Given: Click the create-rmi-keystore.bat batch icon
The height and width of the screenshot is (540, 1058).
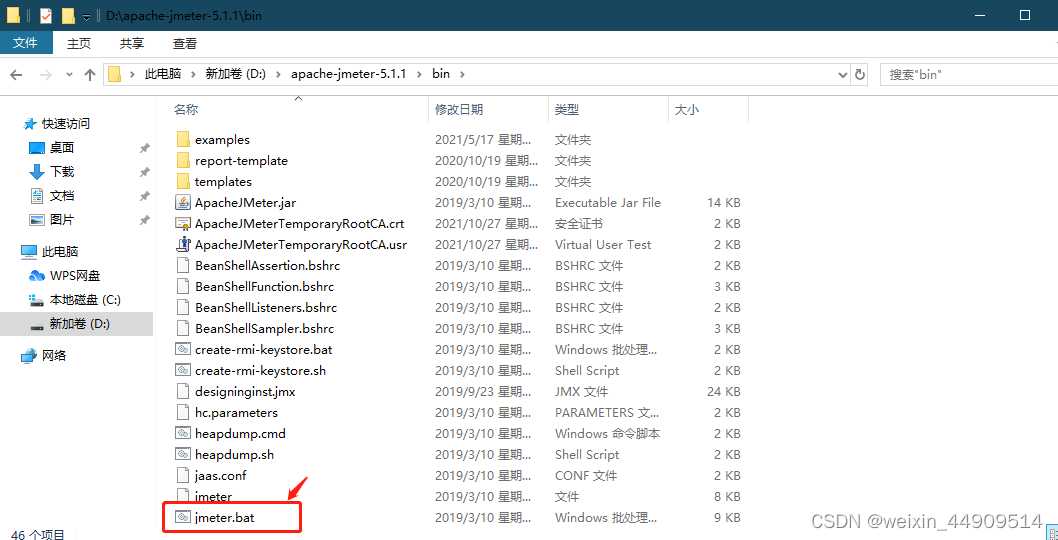Looking at the screenshot, I should pyautogui.click(x=183, y=350).
